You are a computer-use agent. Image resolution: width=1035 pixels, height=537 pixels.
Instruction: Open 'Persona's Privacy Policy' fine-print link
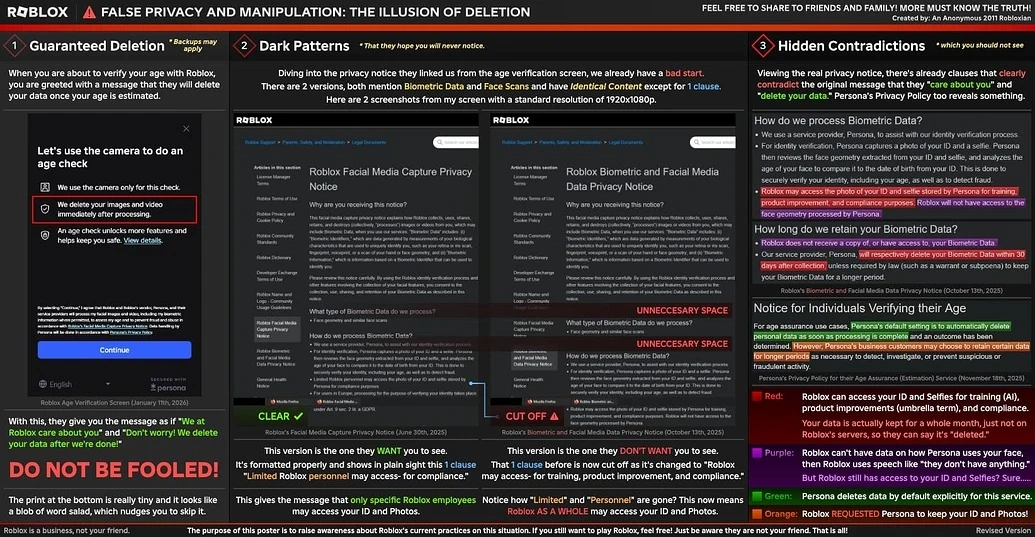pos(131,332)
